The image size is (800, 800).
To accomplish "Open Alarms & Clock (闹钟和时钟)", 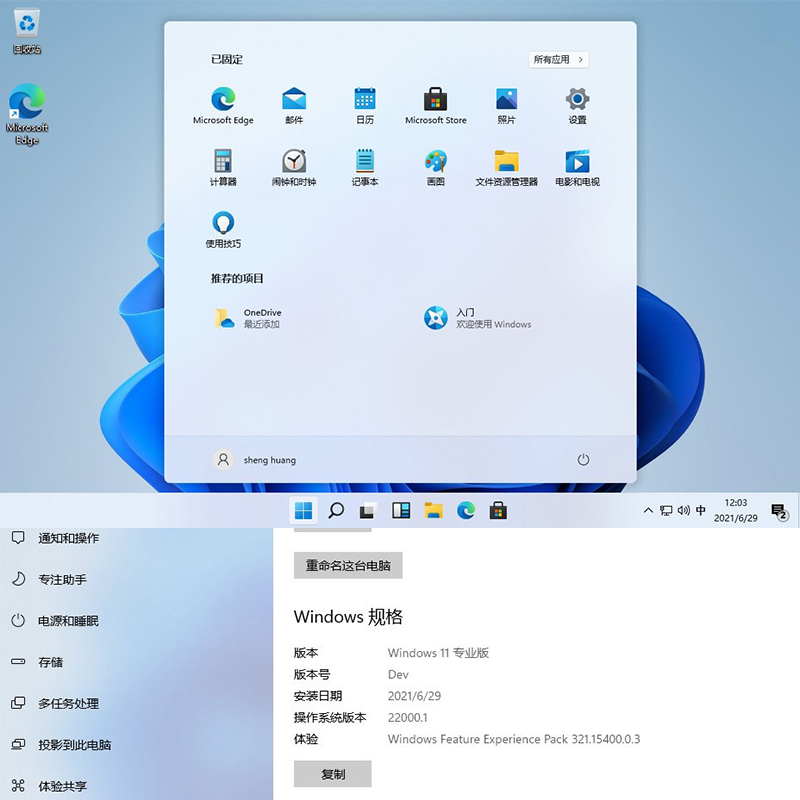I will [x=294, y=167].
